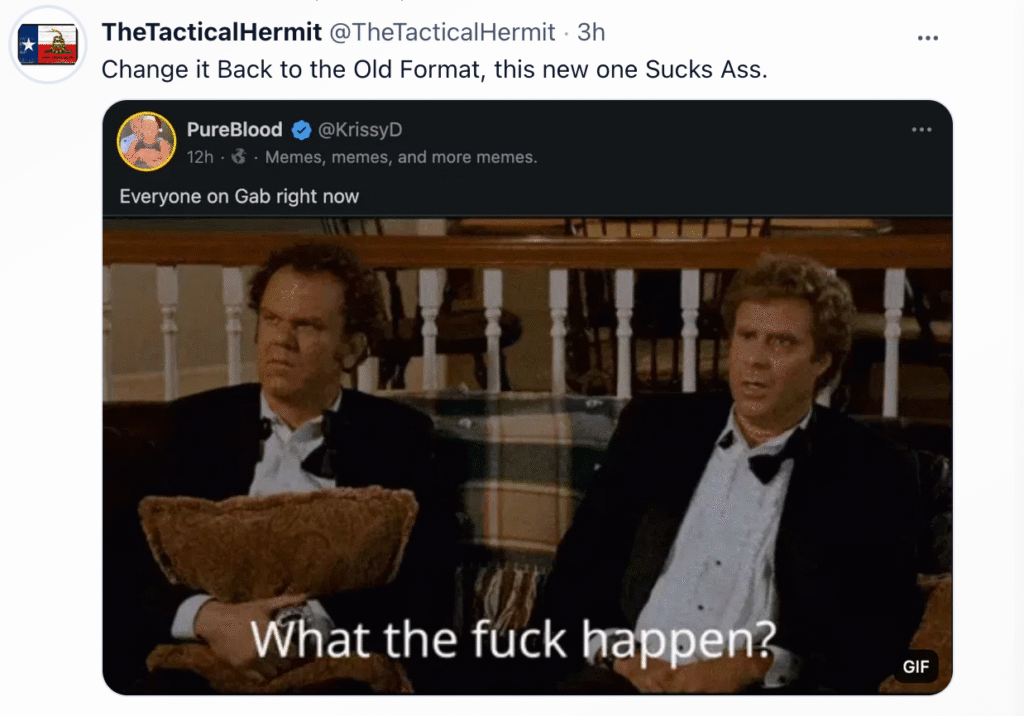Viewport: 1024px width, 716px height.
Task: Click the blue verified checkmark badge
Action: (301, 130)
